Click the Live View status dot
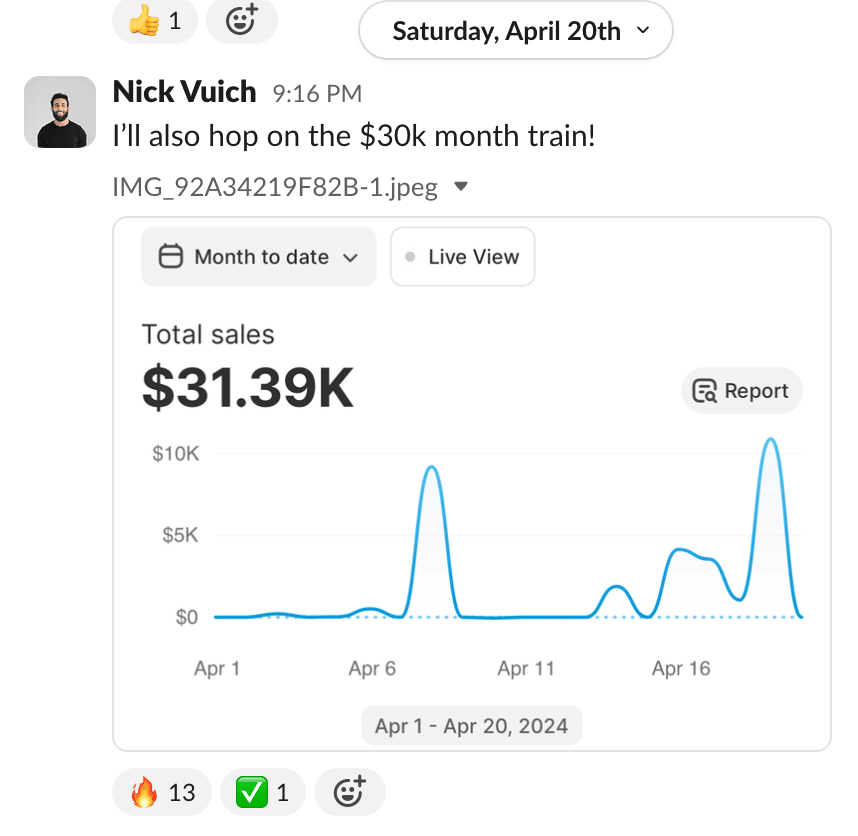 pyautogui.click(x=410, y=257)
